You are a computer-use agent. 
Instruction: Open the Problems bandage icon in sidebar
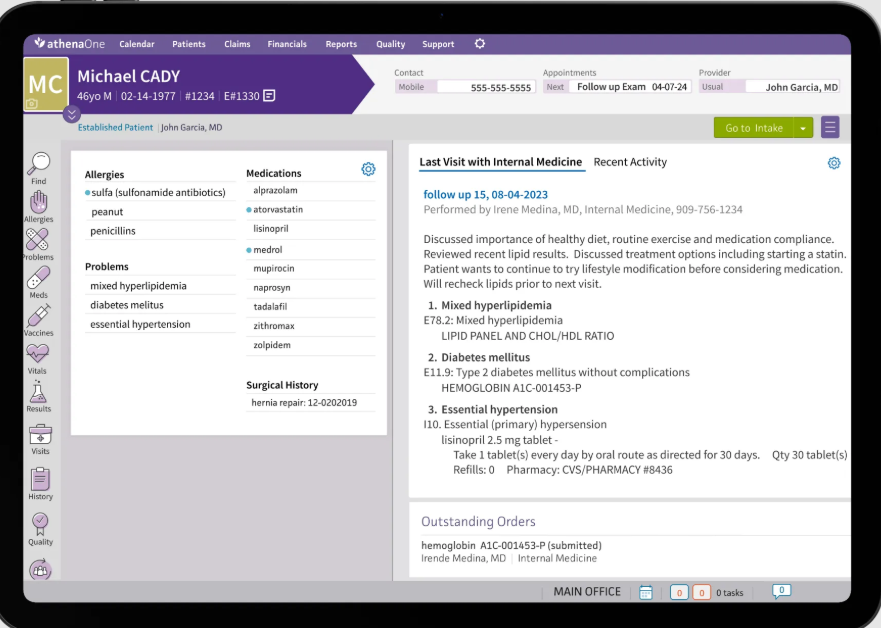click(37, 240)
